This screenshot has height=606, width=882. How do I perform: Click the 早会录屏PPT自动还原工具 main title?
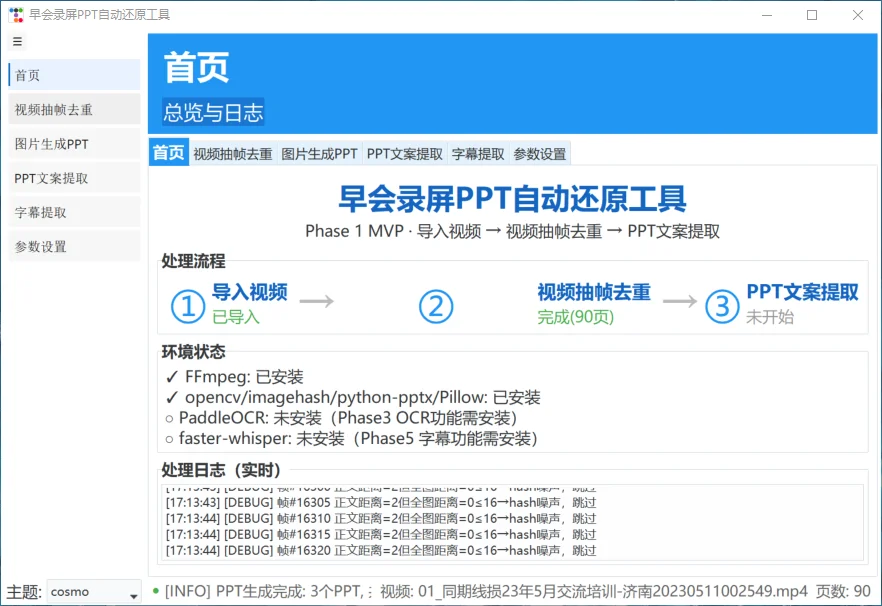coord(512,199)
